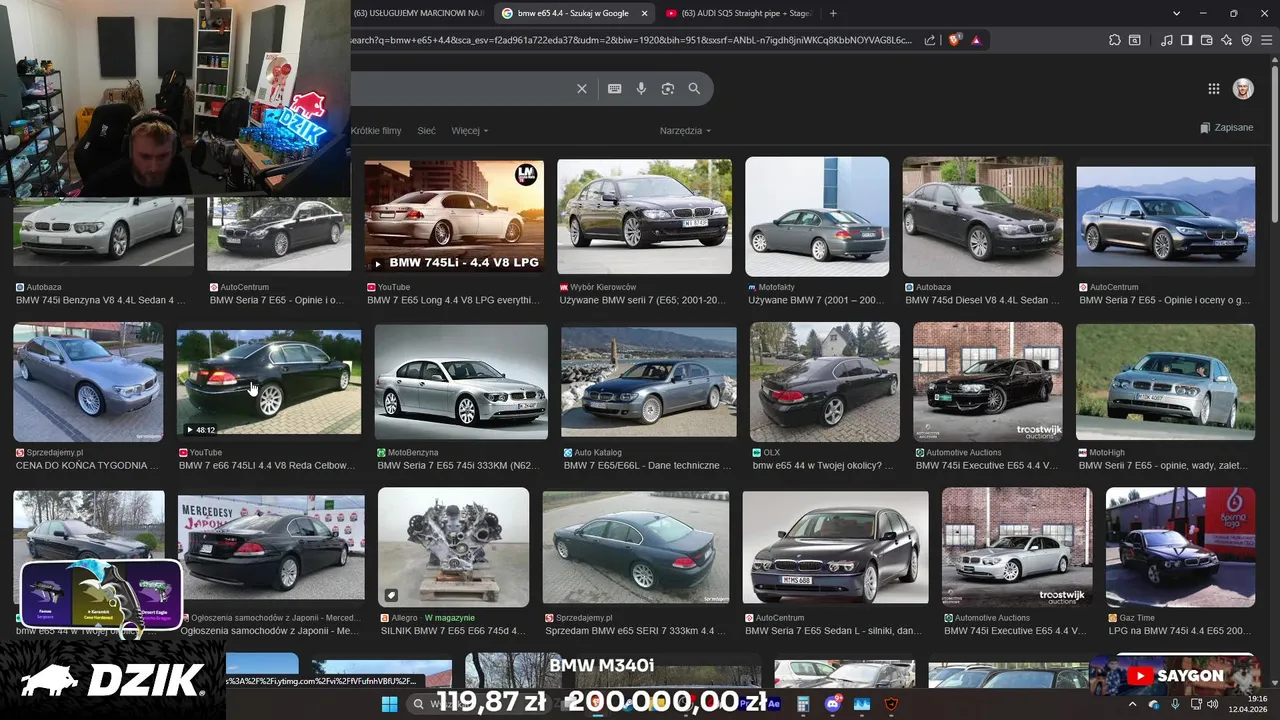Open the tab search dropdown arrow
The image size is (1280, 720).
(1176, 13)
